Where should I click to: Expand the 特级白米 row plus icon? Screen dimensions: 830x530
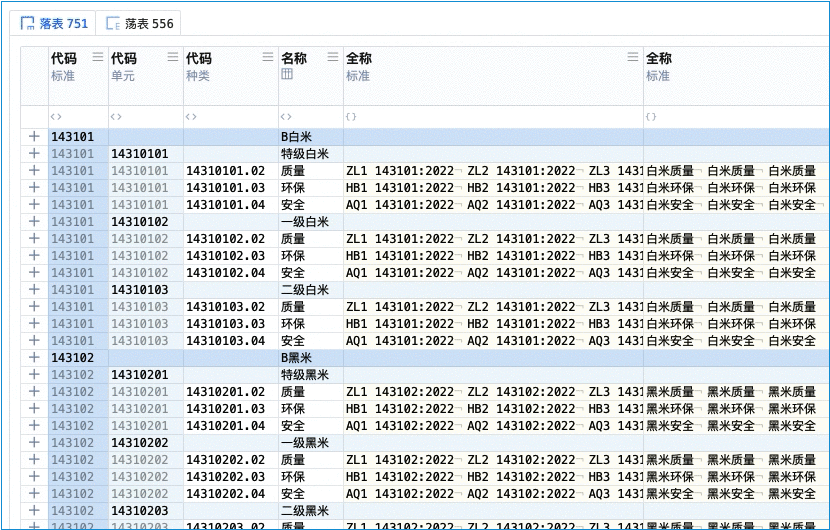(34, 154)
